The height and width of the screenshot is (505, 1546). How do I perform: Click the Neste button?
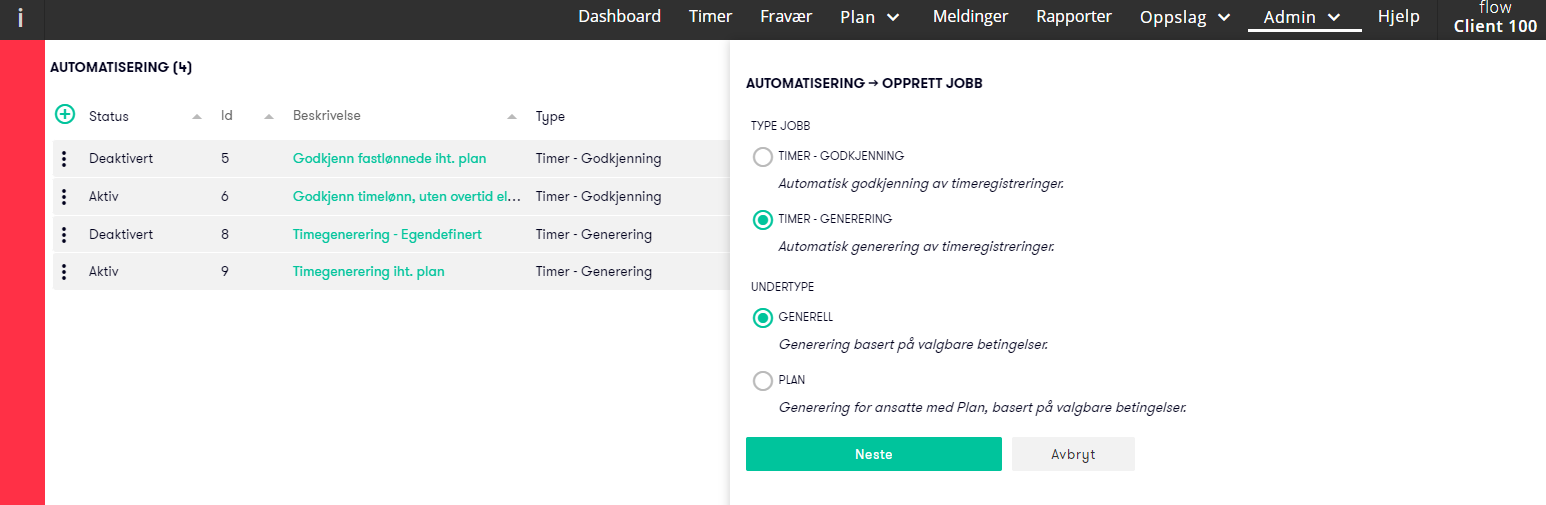click(x=874, y=454)
